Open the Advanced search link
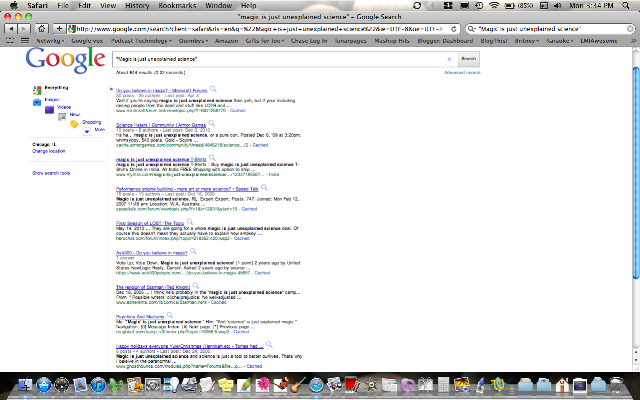The height and width of the screenshot is (400, 640). click(x=462, y=73)
